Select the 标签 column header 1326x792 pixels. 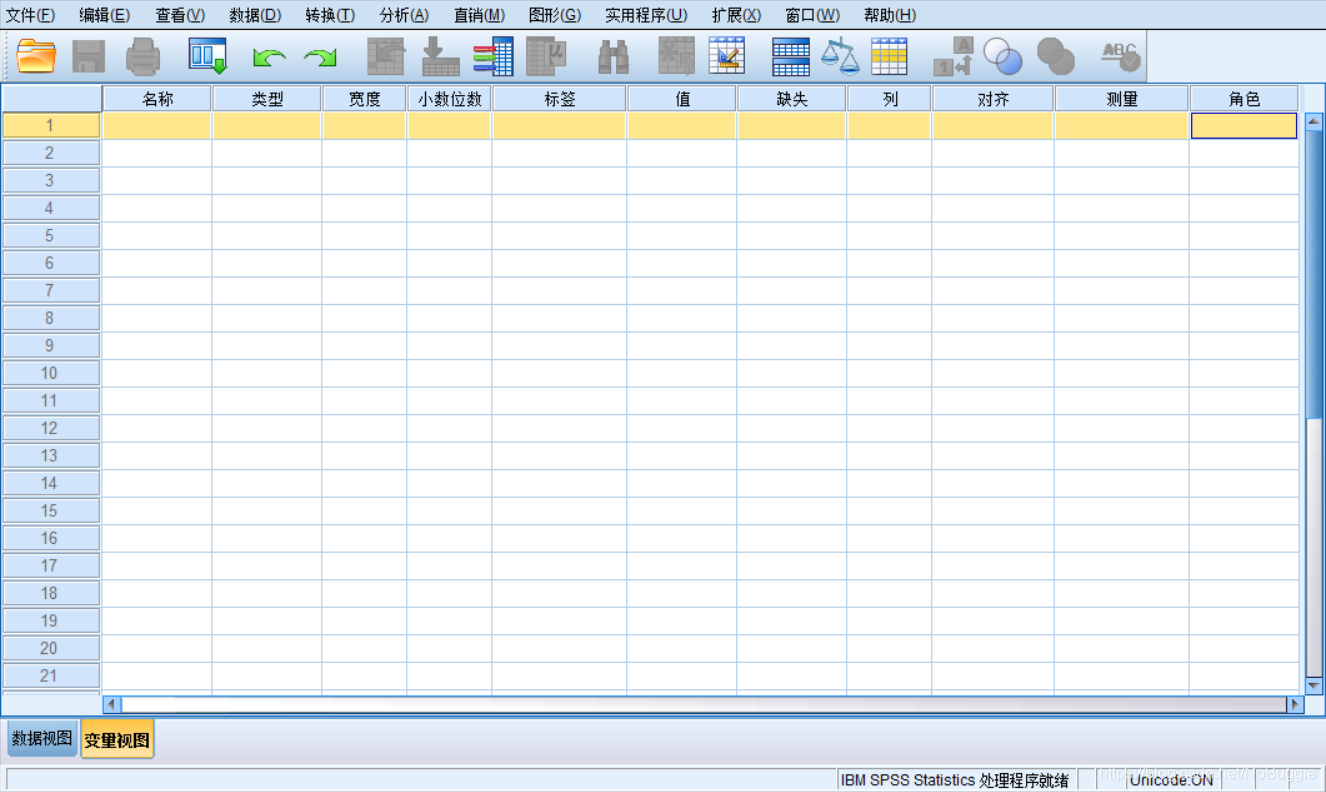coord(559,99)
